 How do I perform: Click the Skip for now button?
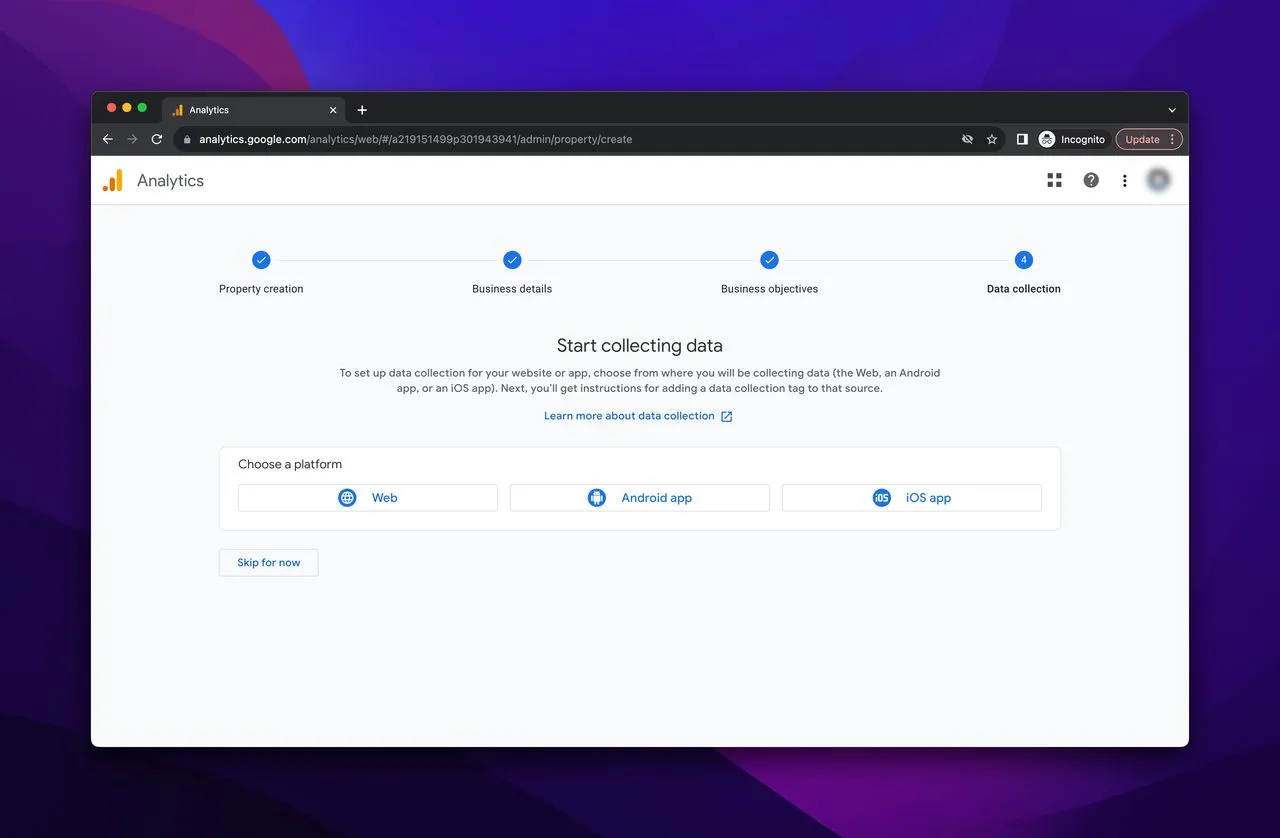[269, 563]
